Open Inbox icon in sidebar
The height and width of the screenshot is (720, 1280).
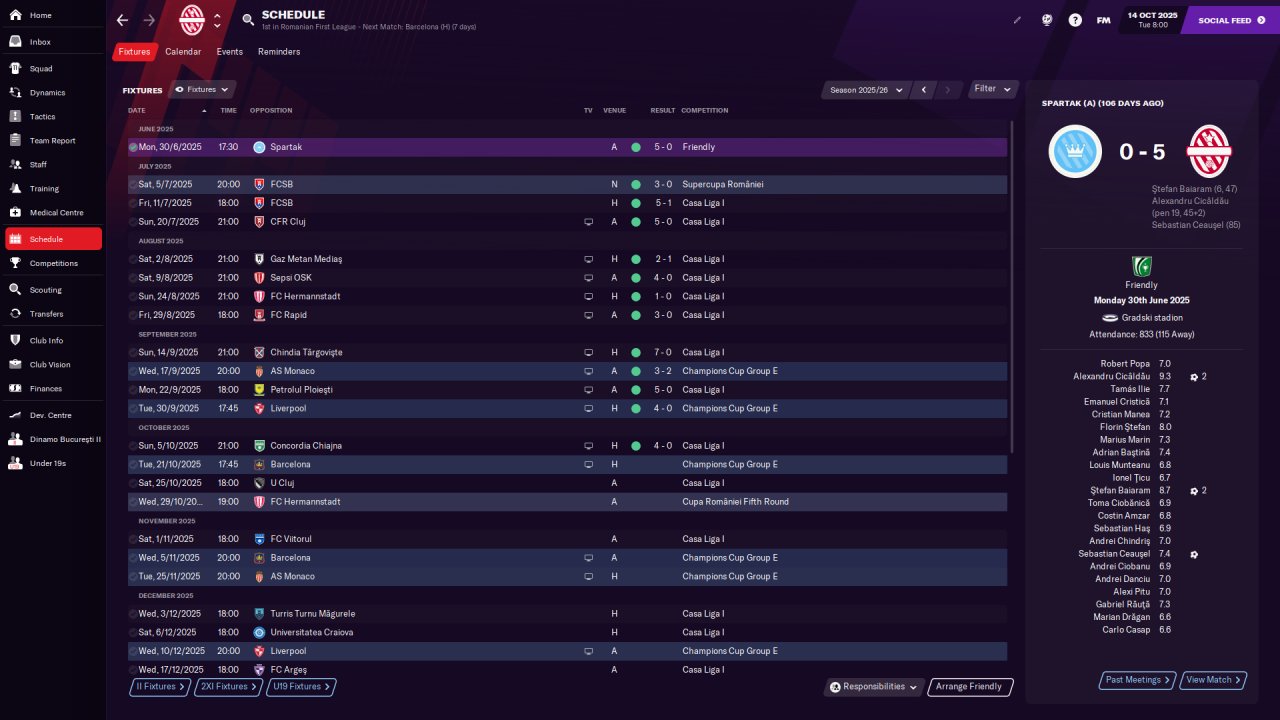[x=16, y=42]
